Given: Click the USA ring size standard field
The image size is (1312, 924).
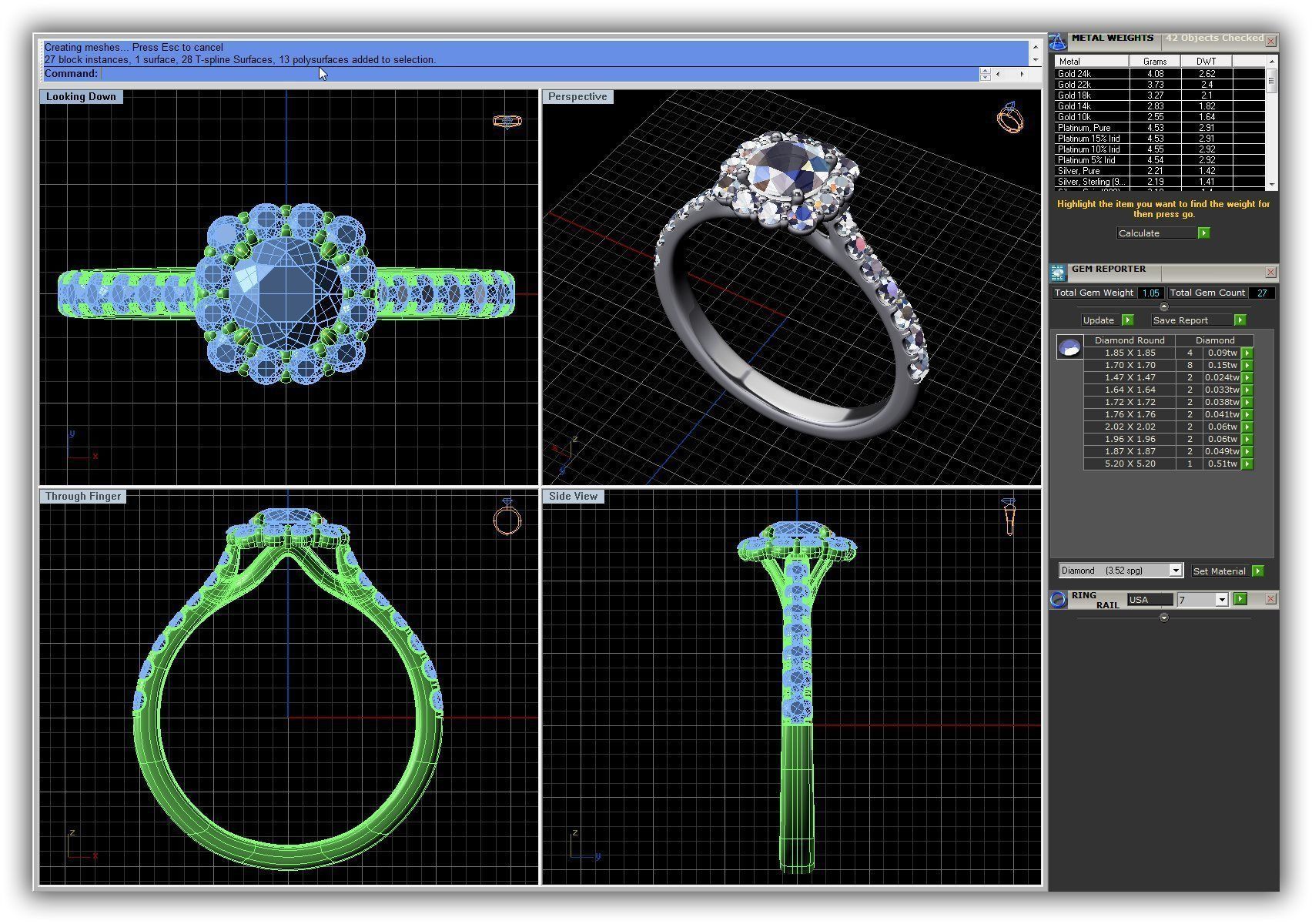Looking at the screenshot, I should point(1150,600).
